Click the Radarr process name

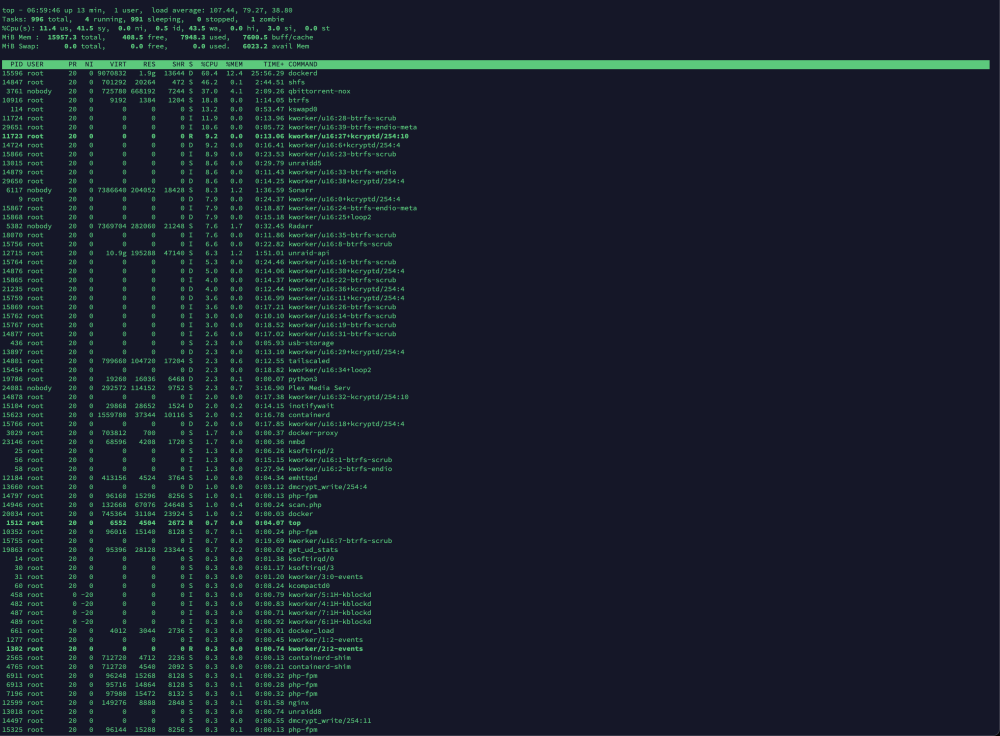[x=300, y=226]
